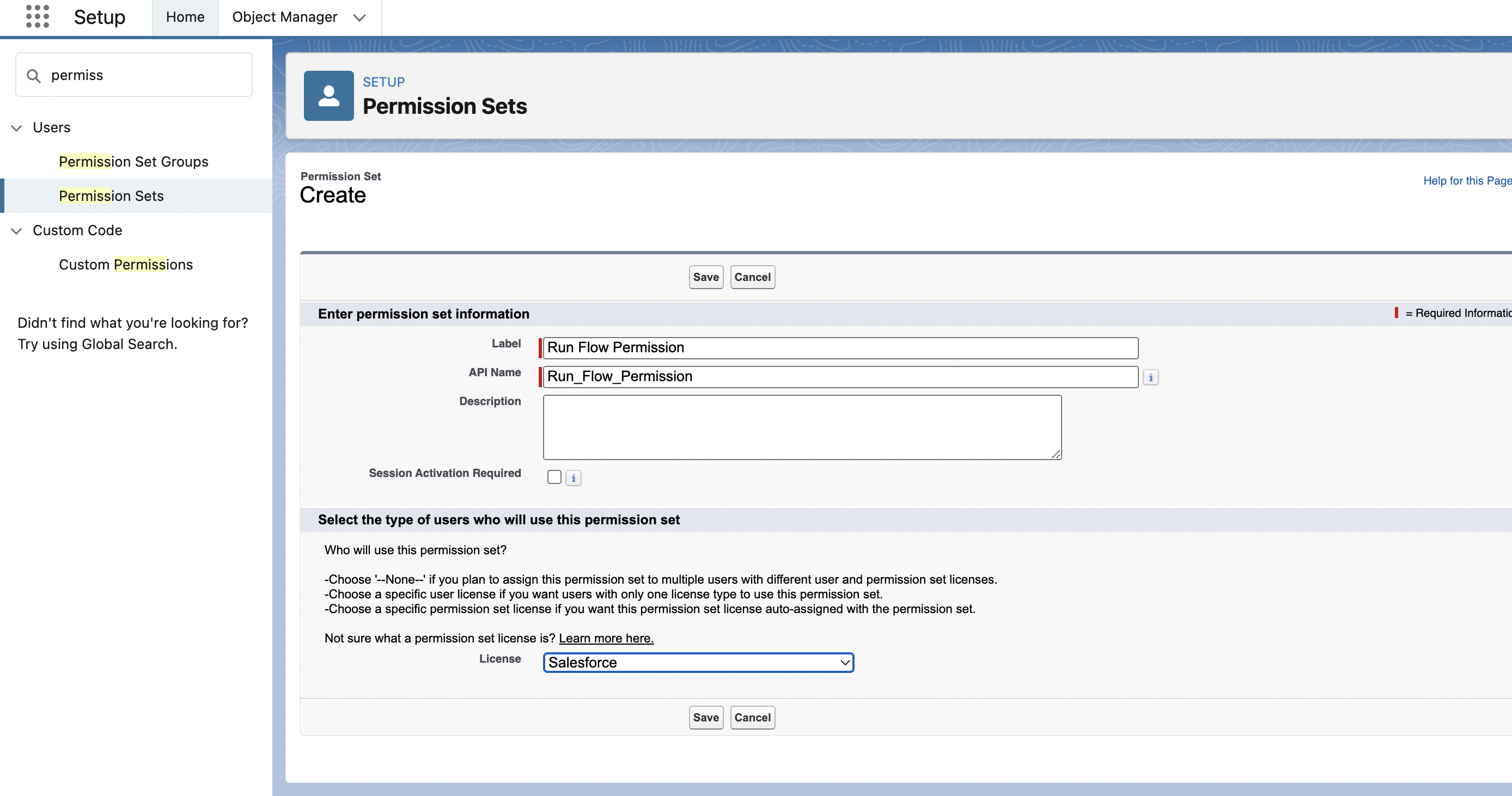This screenshot has width=1512, height=796.
Task: Click the search magnifier icon in Quick Find
Action: (34, 76)
